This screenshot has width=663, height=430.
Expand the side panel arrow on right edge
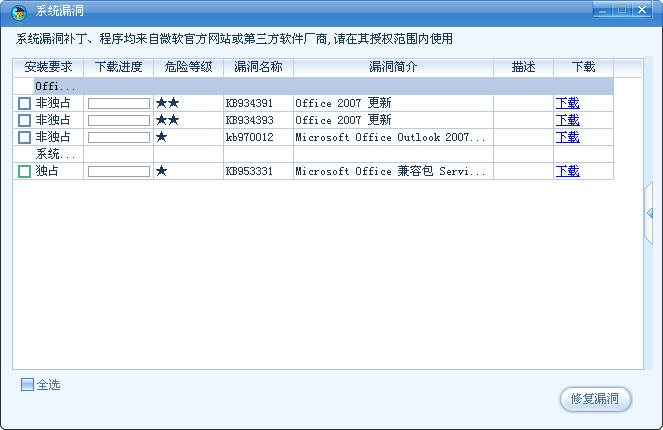point(649,213)
